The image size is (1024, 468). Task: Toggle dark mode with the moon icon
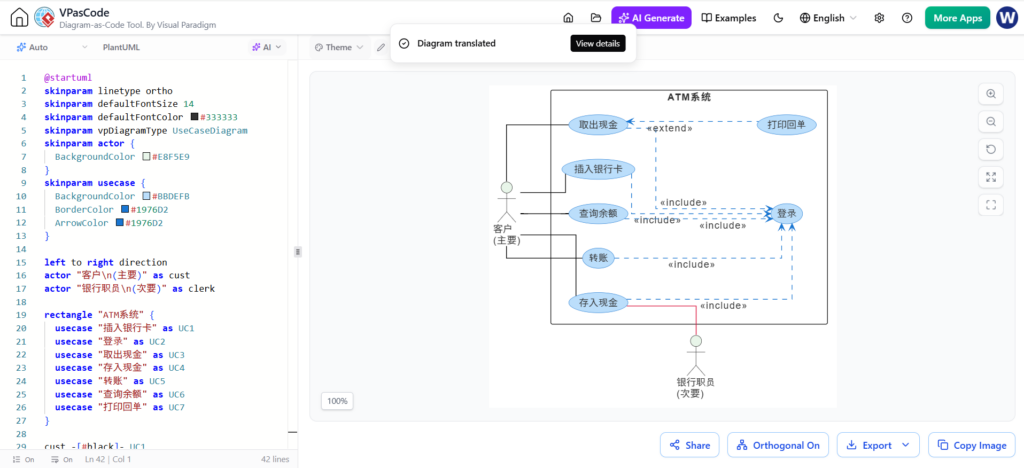click(778, 18)
